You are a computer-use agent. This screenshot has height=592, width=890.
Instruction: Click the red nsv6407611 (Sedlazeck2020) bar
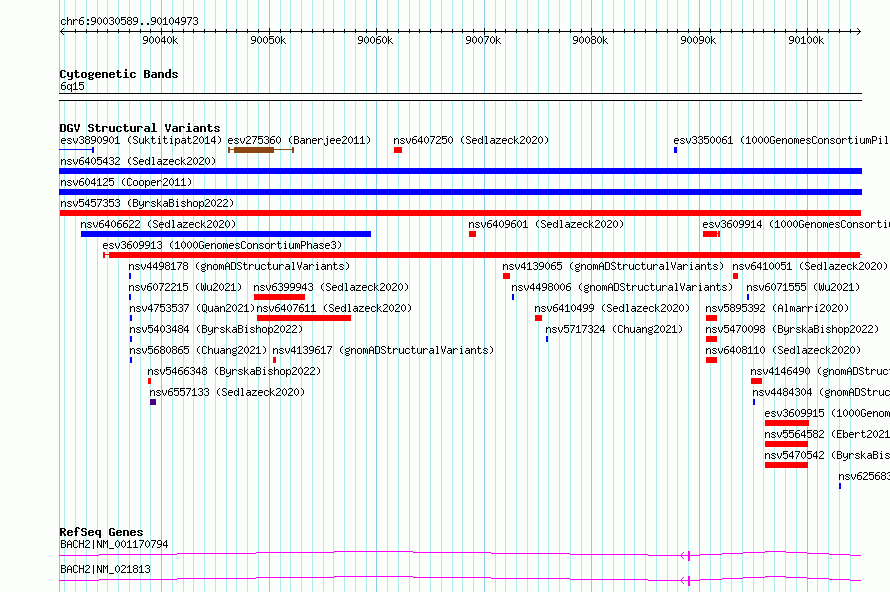pos(304,318)
